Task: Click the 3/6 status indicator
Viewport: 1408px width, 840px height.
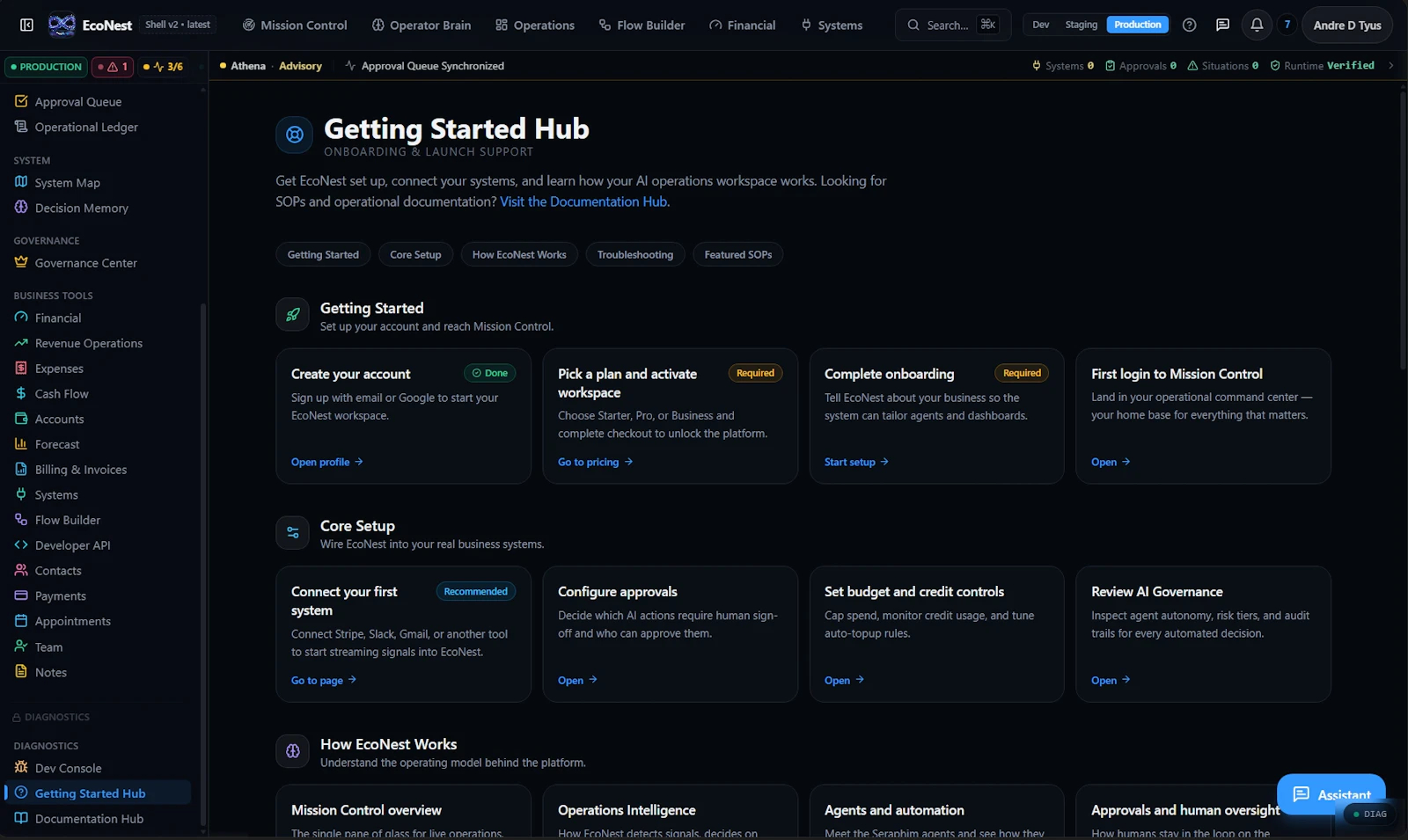Action: pyautogui.click(x=163, y=67)
